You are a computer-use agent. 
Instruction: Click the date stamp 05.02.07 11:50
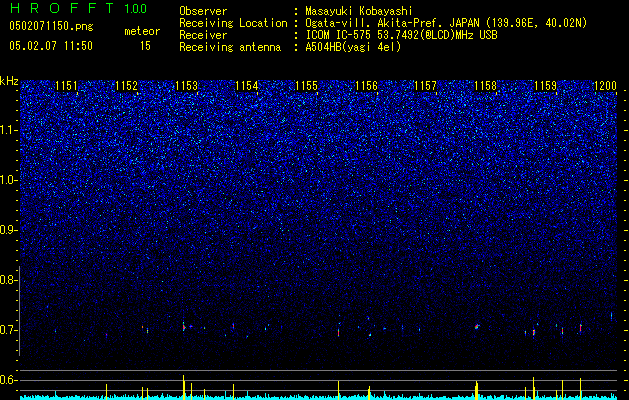click(51, 46)
